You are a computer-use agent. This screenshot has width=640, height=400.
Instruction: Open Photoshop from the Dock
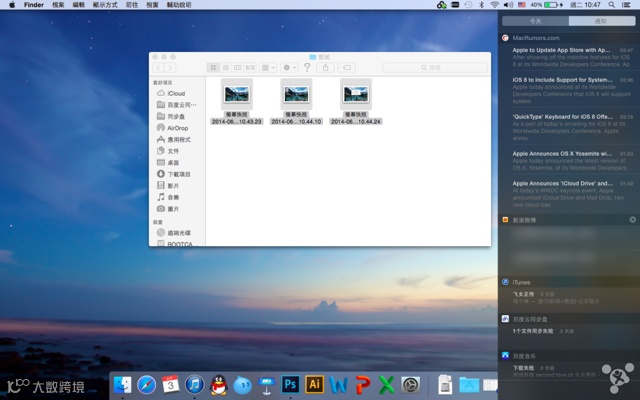click(291, 384)
